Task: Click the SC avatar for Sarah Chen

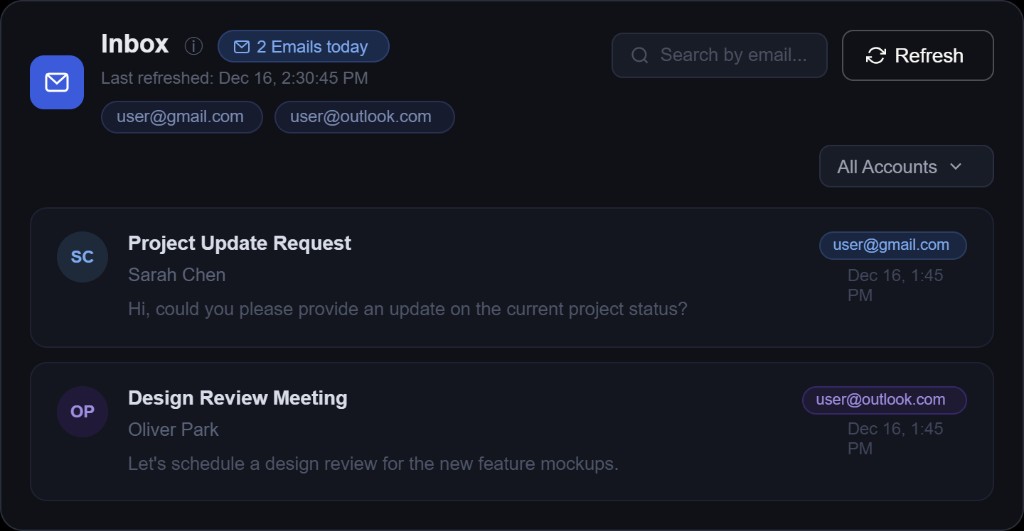Action: 82,257
